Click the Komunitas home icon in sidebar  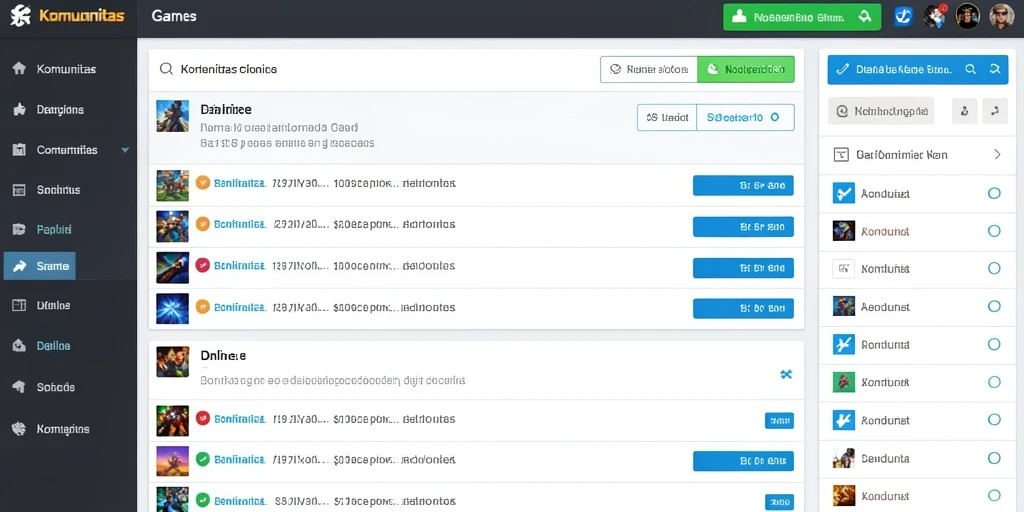19,69
